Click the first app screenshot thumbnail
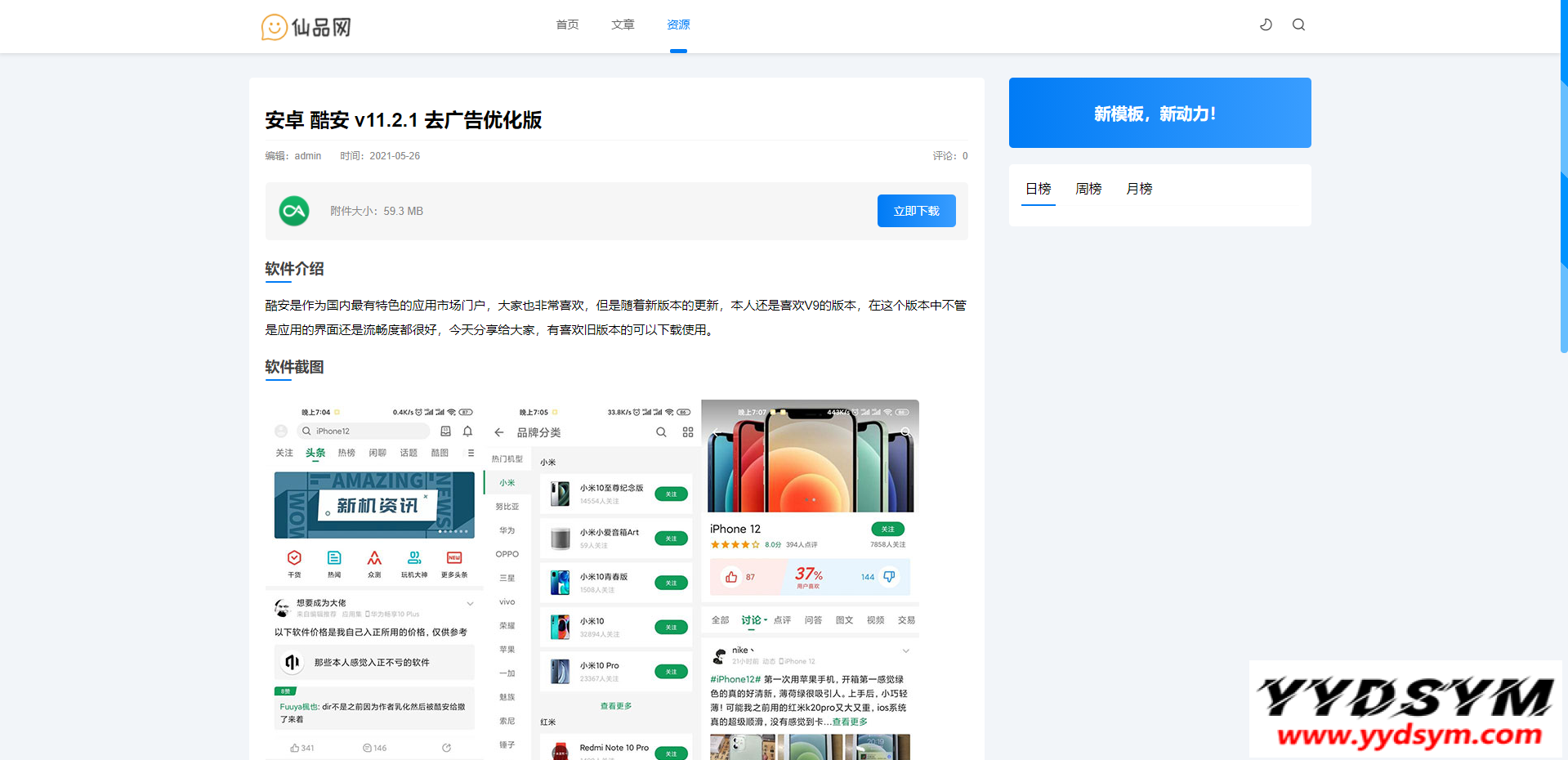The height and width of the screenshot is (760, 1568). point(373,572)
